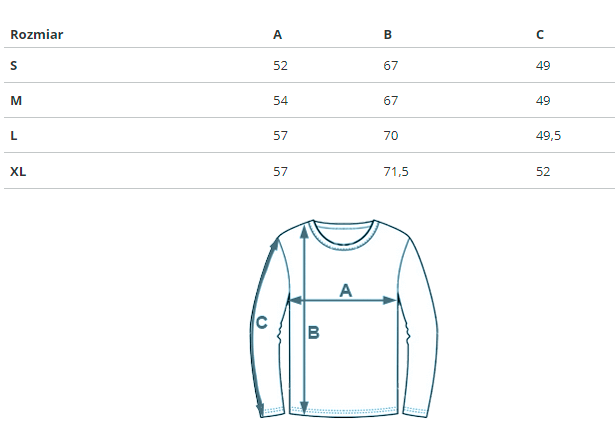Click the vertical body length arrow
615x423 pixels.
[304, 320]
